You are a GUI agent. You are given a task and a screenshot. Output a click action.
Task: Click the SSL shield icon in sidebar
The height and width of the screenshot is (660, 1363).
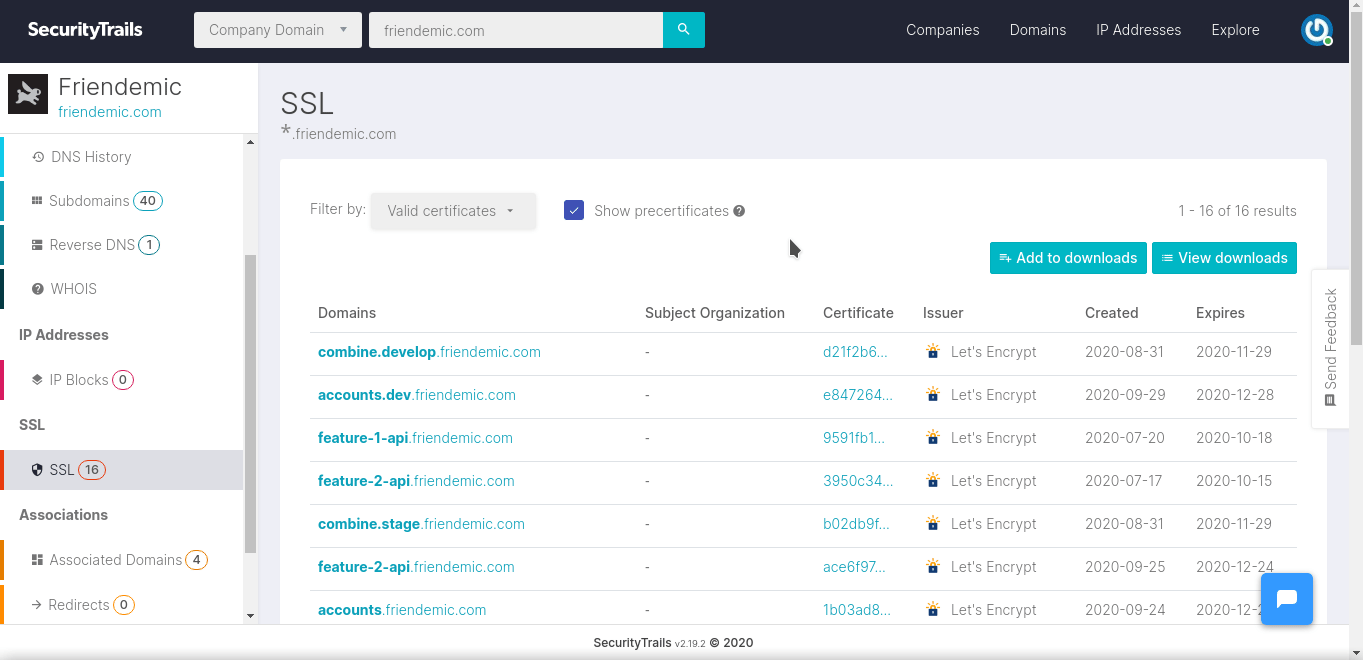point(37,470)
